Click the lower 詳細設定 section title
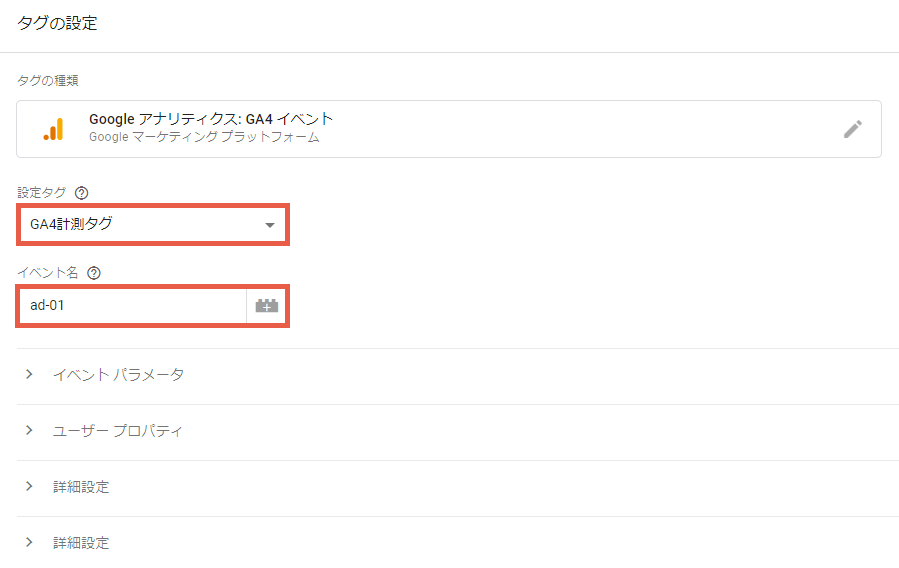 click(81, 542)
